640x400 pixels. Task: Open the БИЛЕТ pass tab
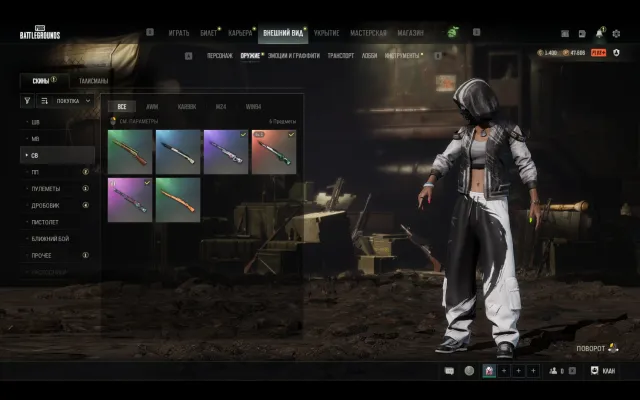(209, 33)
